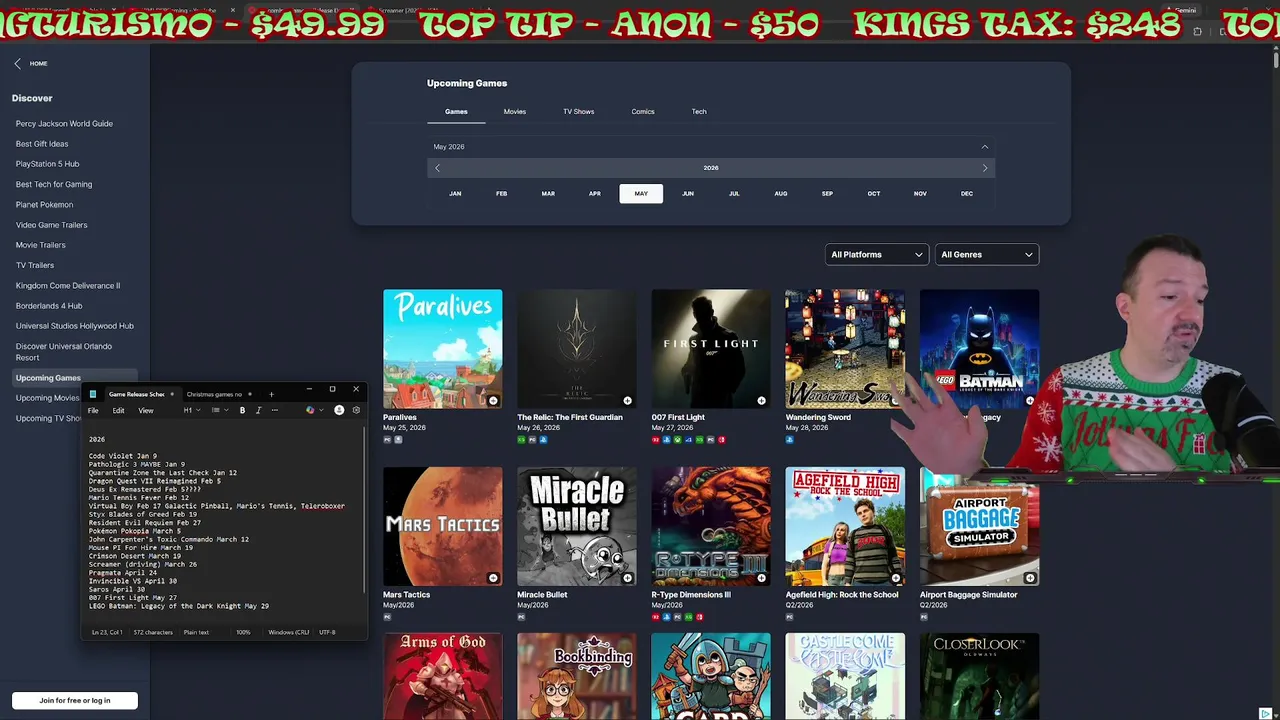Expand the Copilot dropdown chevron in Notepad

point(320,410)
